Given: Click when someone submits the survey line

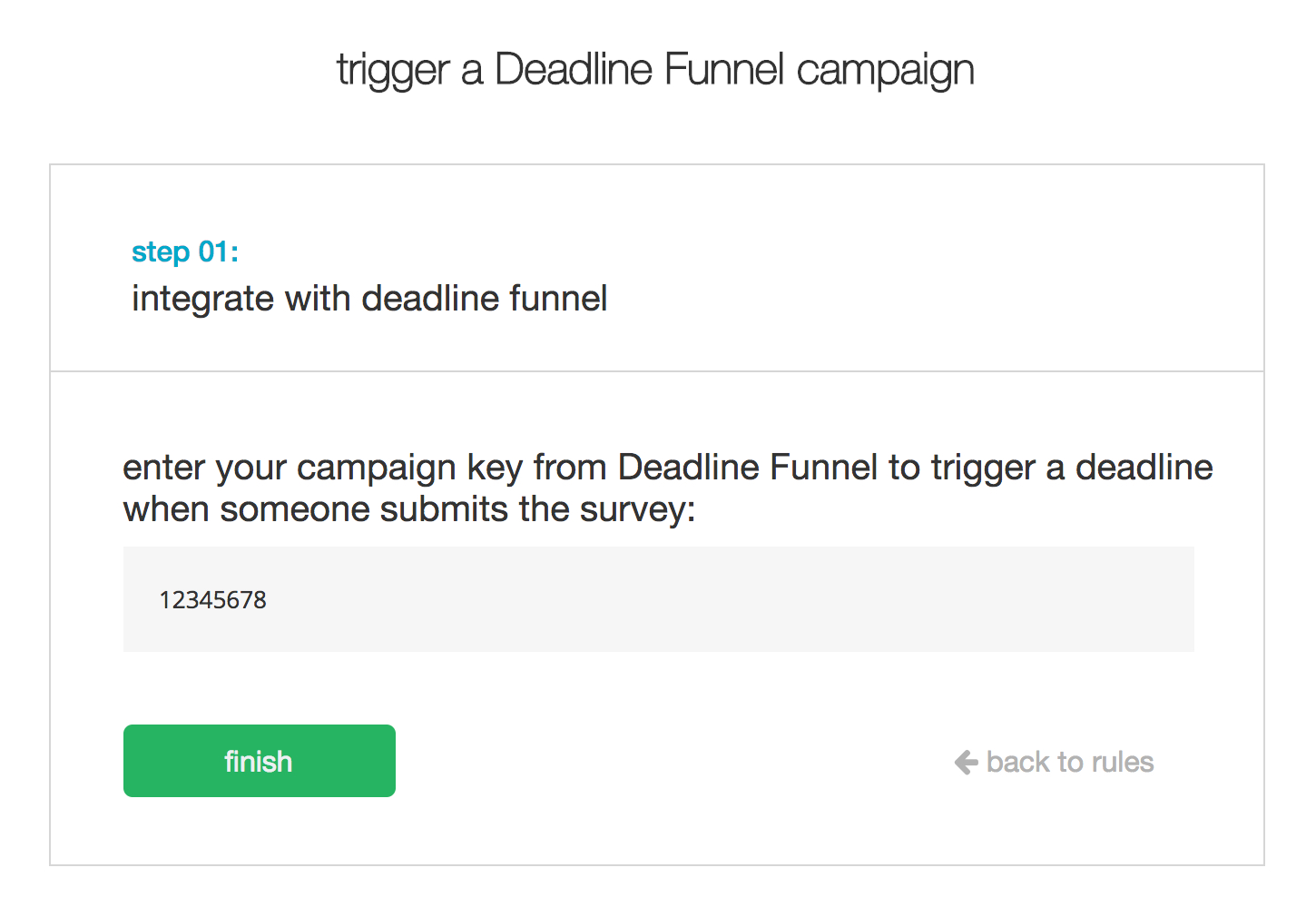Looking at the screenshot, I should tap(409, 509).
